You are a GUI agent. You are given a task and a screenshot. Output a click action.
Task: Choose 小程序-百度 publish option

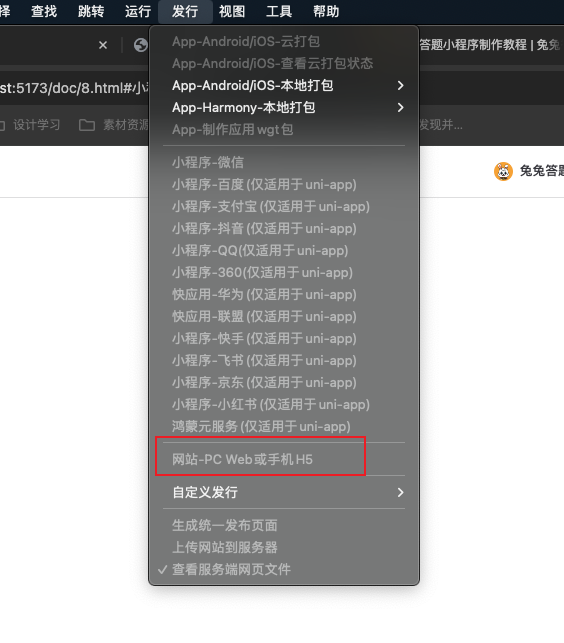point(284,185)
